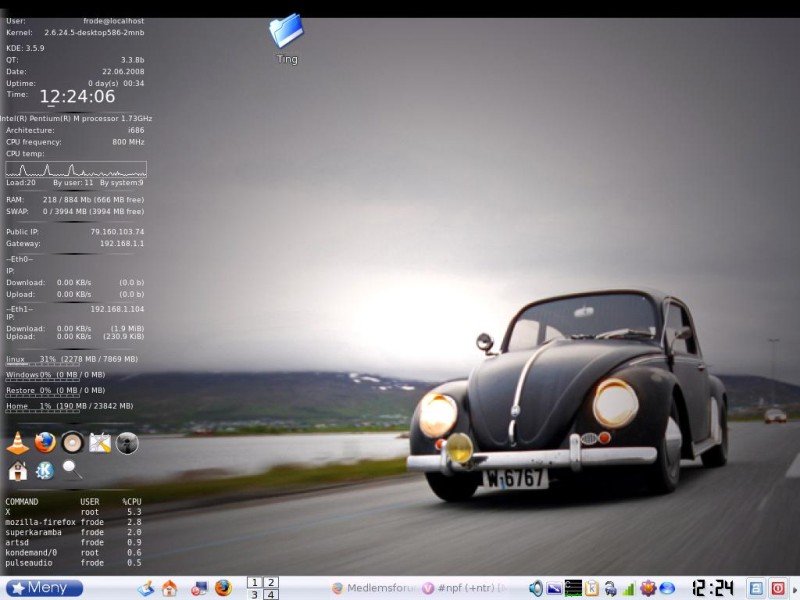Click the CPU load graph in system monitor
The height and width of the screenshot is (600, 800).
click(x=76, y=169)
